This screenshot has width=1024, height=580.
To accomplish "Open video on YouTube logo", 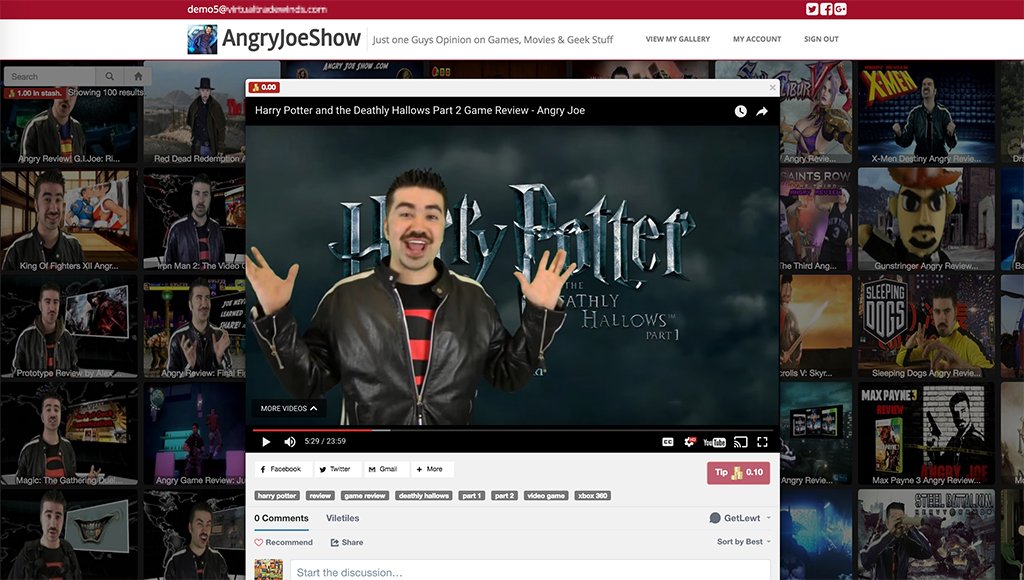I will (714, 442).
